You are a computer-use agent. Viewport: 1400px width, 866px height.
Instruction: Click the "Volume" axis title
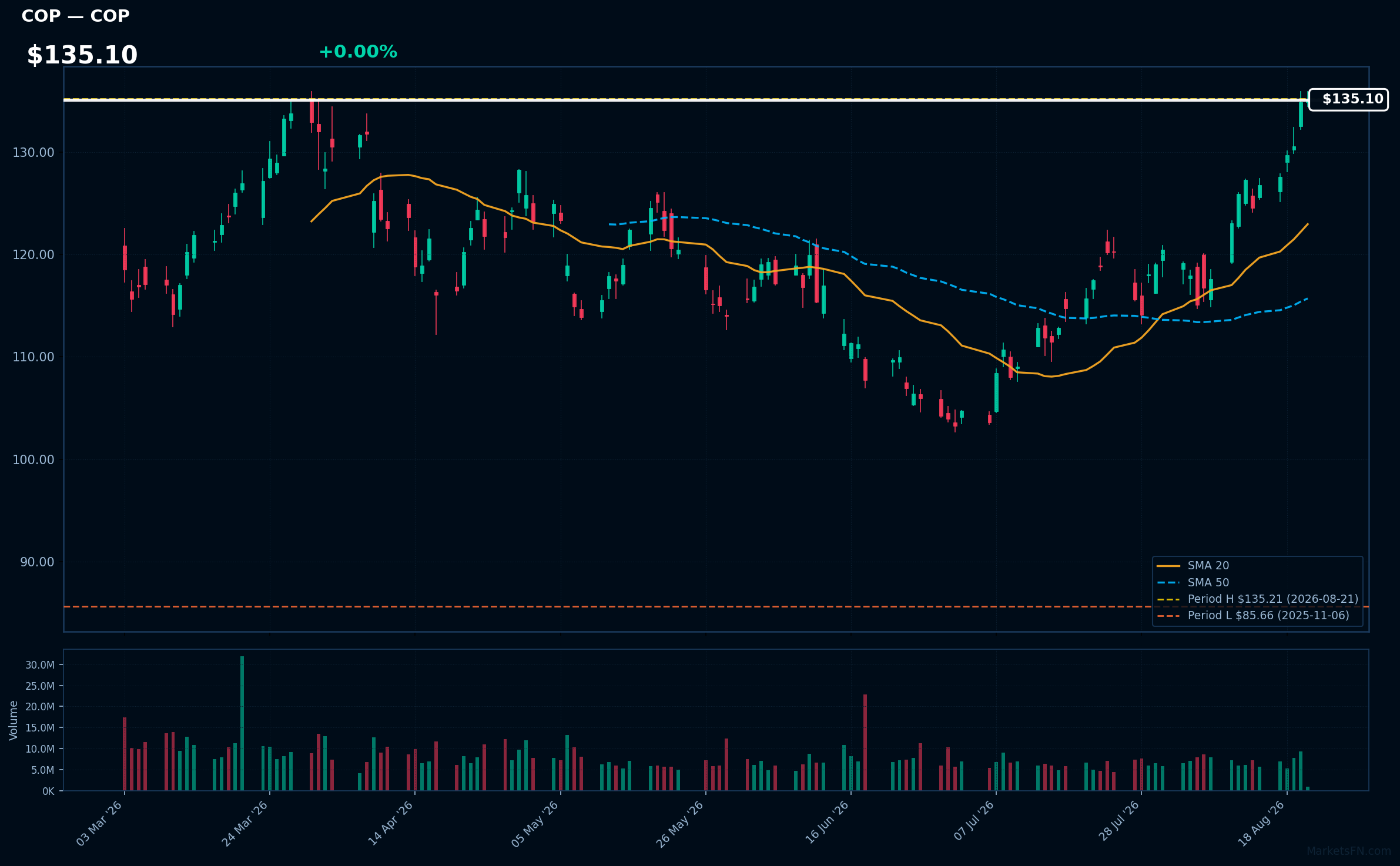tap(14, 720)
